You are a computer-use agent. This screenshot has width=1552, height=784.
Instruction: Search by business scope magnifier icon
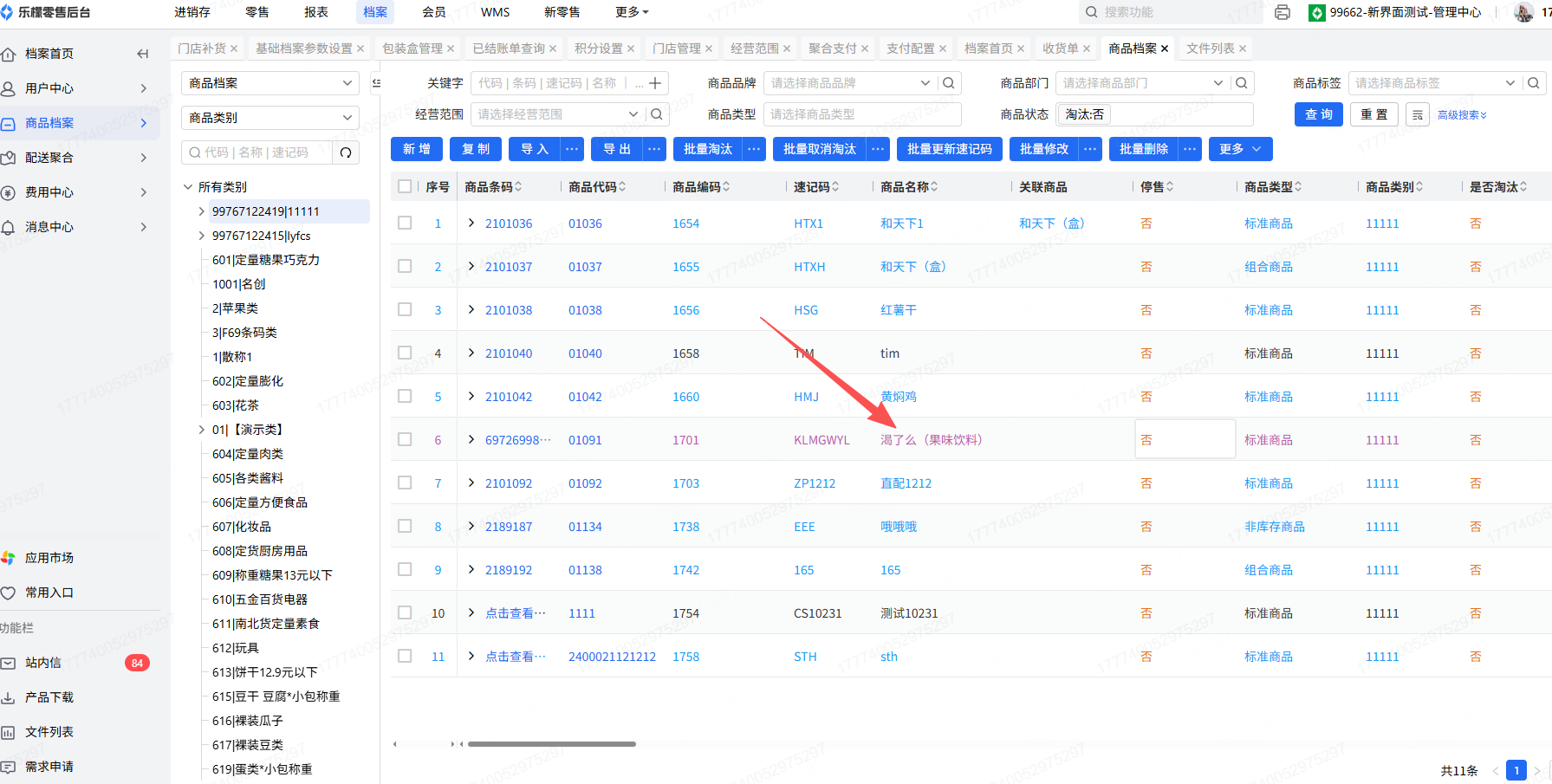tap(657, 114)
